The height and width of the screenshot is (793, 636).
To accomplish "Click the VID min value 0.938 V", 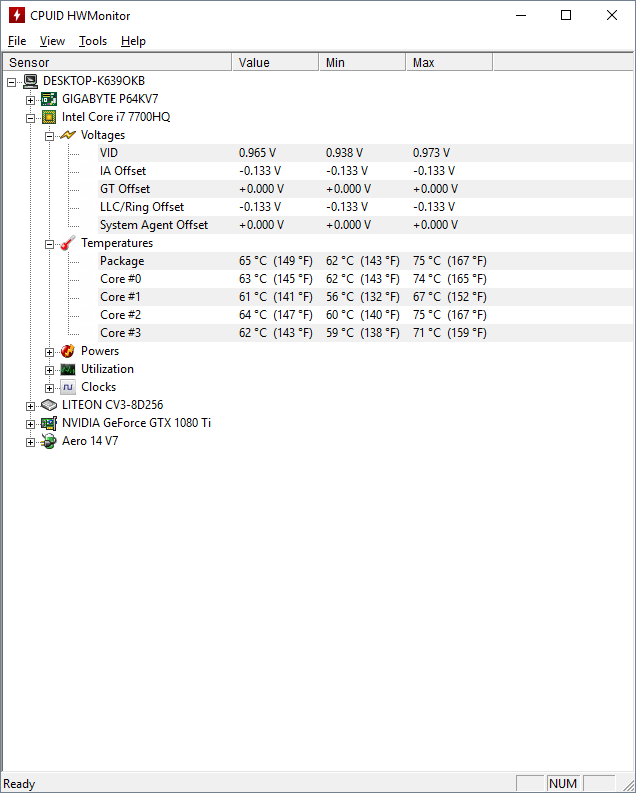I will click(344, 153).
